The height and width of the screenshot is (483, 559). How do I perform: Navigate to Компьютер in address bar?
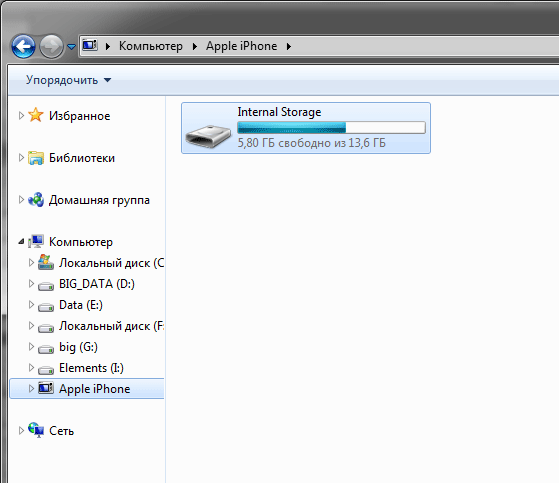coord(151,46)
